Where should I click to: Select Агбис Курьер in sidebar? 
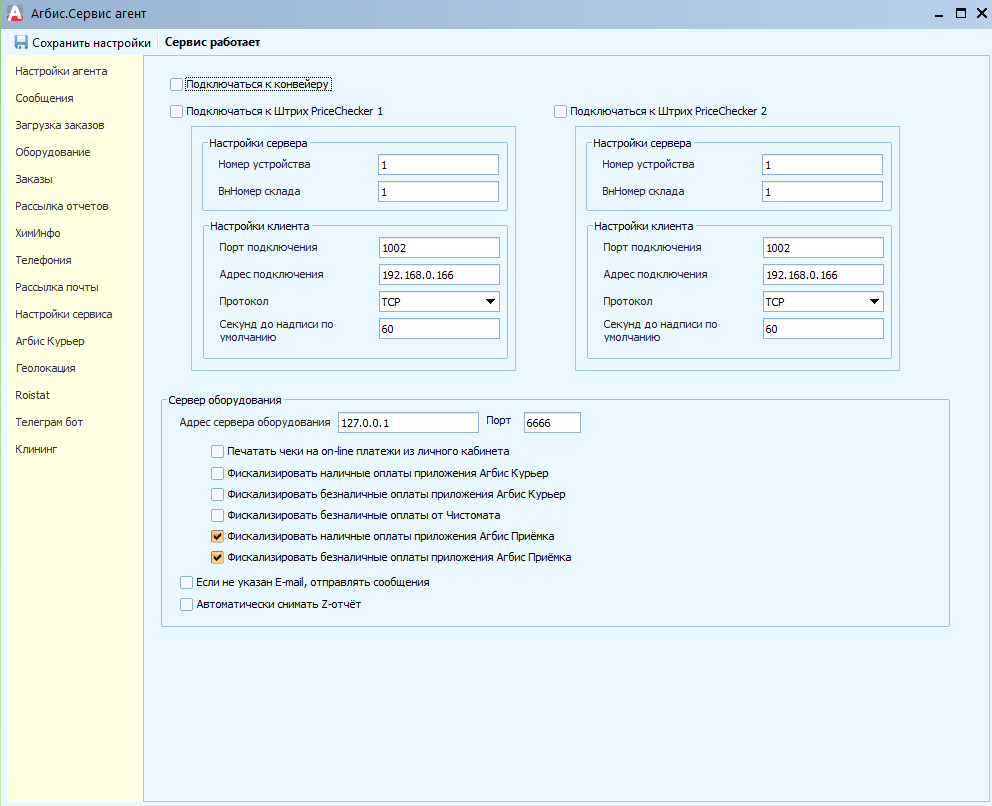tap(50, 341)
